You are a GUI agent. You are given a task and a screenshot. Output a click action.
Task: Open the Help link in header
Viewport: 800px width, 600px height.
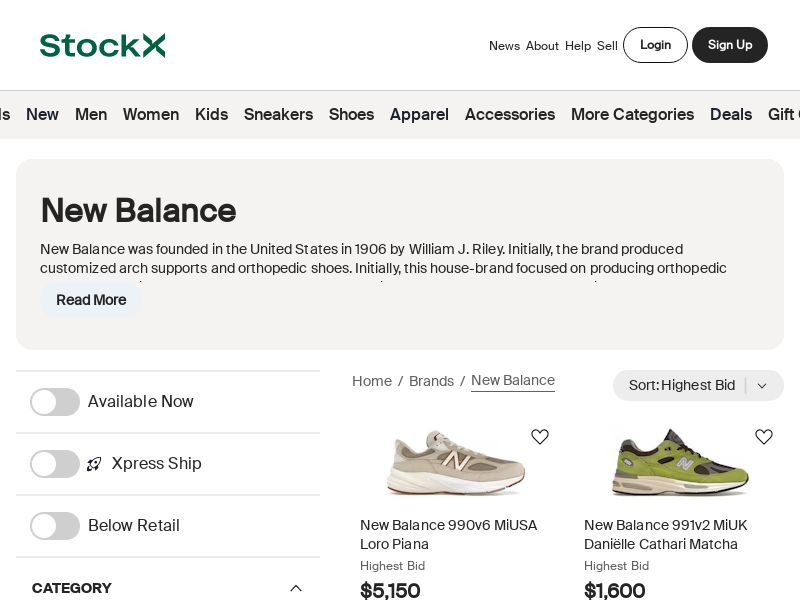tap(578, 46)
